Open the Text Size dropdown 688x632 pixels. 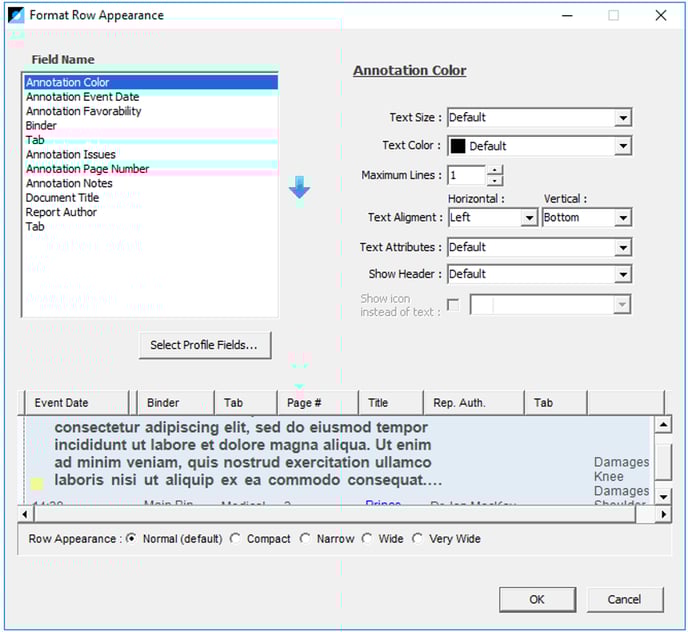(623, 118)
